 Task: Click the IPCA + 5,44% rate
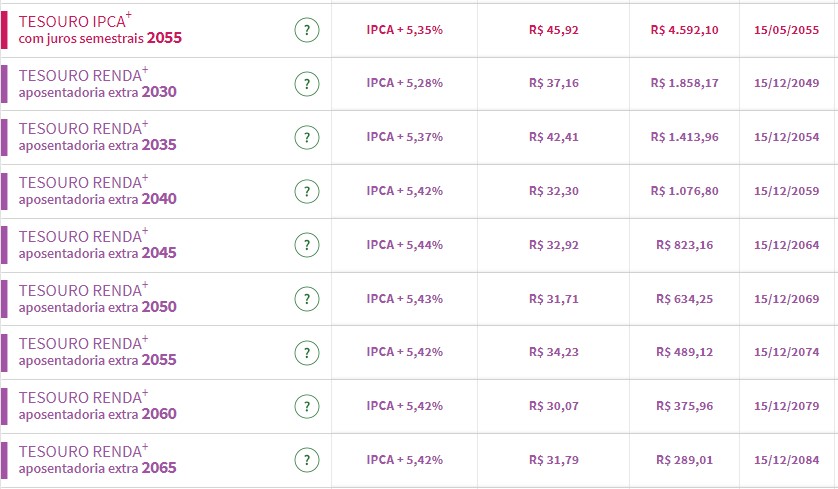pos(404,245)
